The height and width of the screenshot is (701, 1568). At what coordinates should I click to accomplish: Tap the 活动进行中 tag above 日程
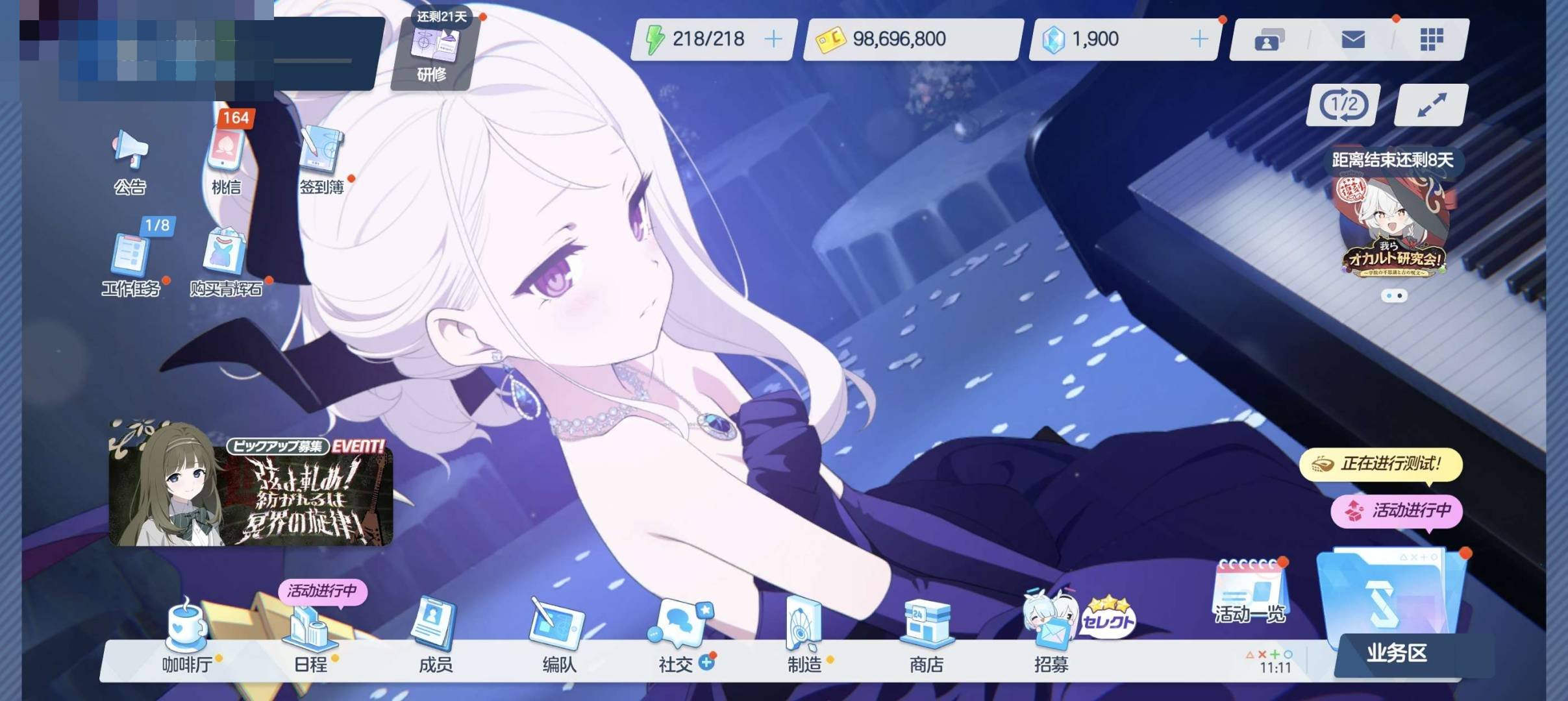(322, 591)
